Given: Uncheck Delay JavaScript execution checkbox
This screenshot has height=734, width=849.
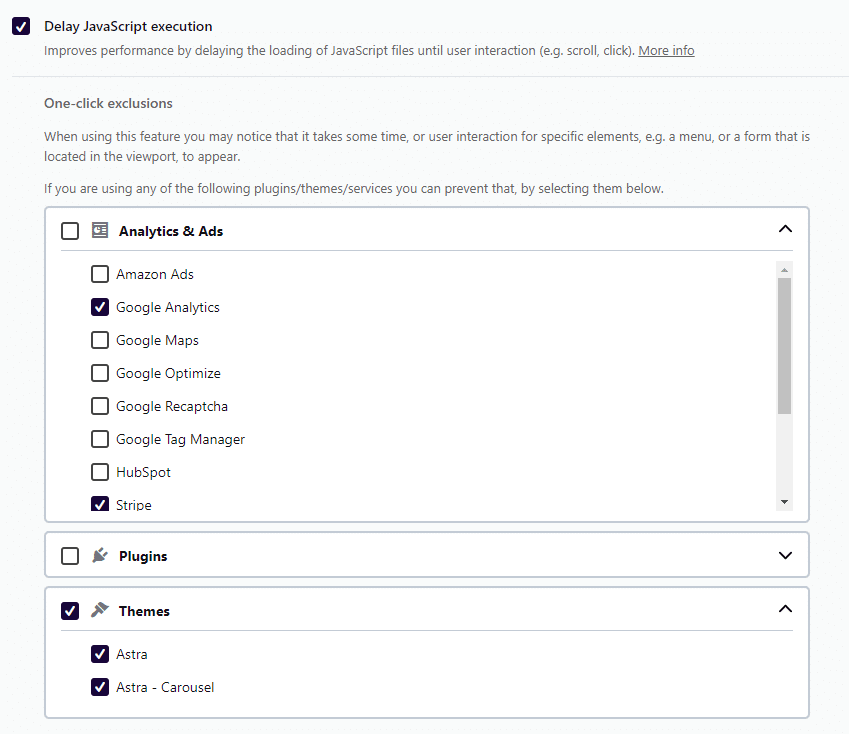Looking at the screenshot, I should tap(21, 27).
